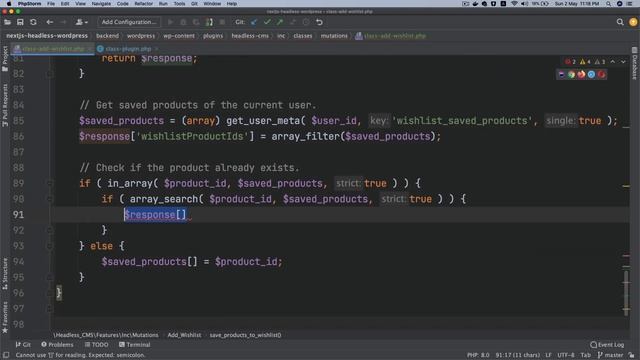Click the PHP: 8.0 language level widget

(478, 355)
